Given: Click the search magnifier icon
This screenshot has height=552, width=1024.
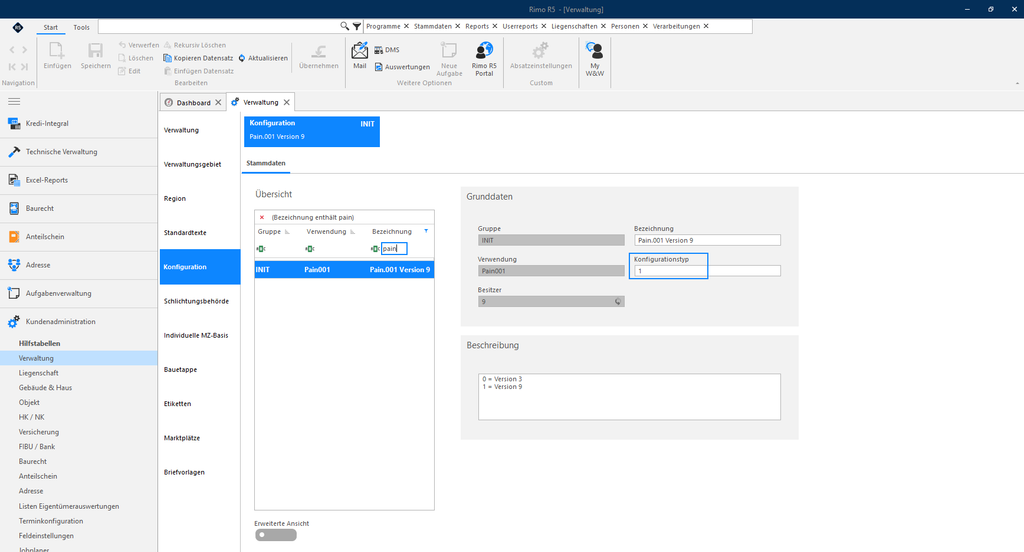Looking at the screenshot, I should [344, 26].
